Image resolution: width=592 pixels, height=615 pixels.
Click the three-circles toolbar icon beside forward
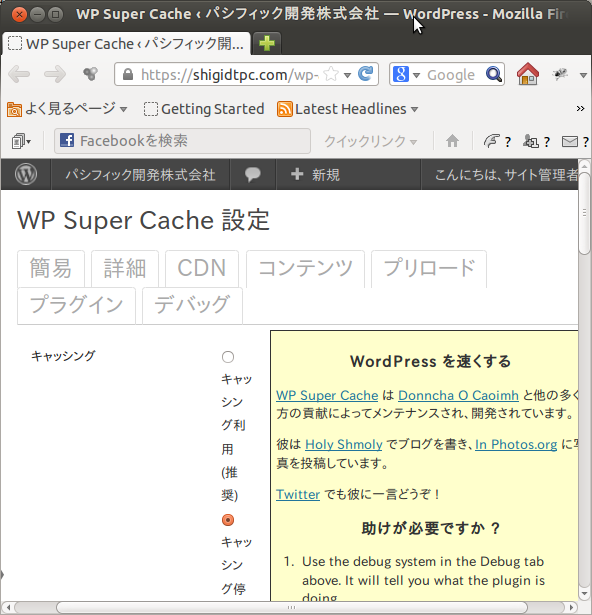(x=90, y=74)
